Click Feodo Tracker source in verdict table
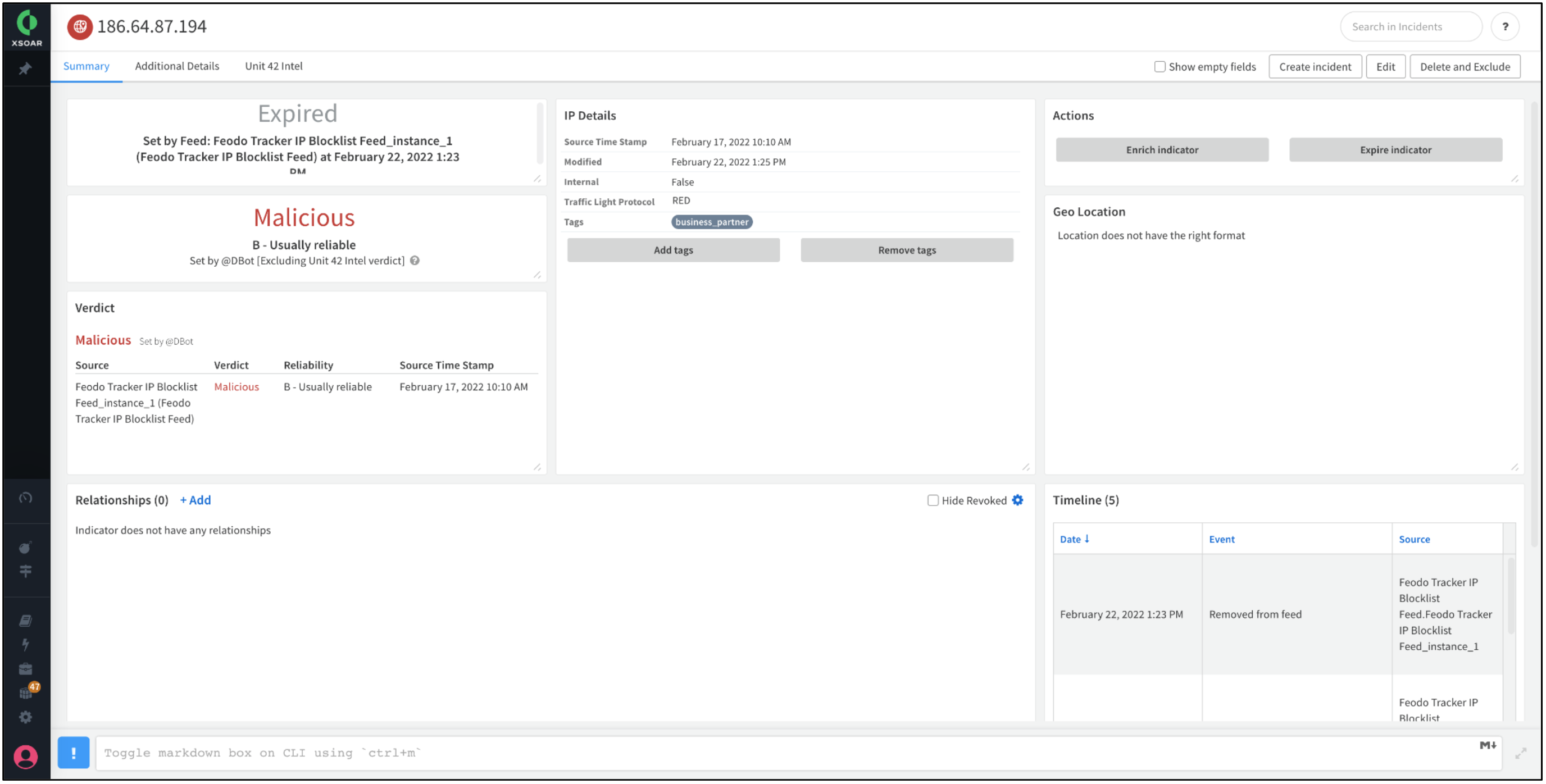1546x784 pixels. pyautogui.click(x=137, y=403)
